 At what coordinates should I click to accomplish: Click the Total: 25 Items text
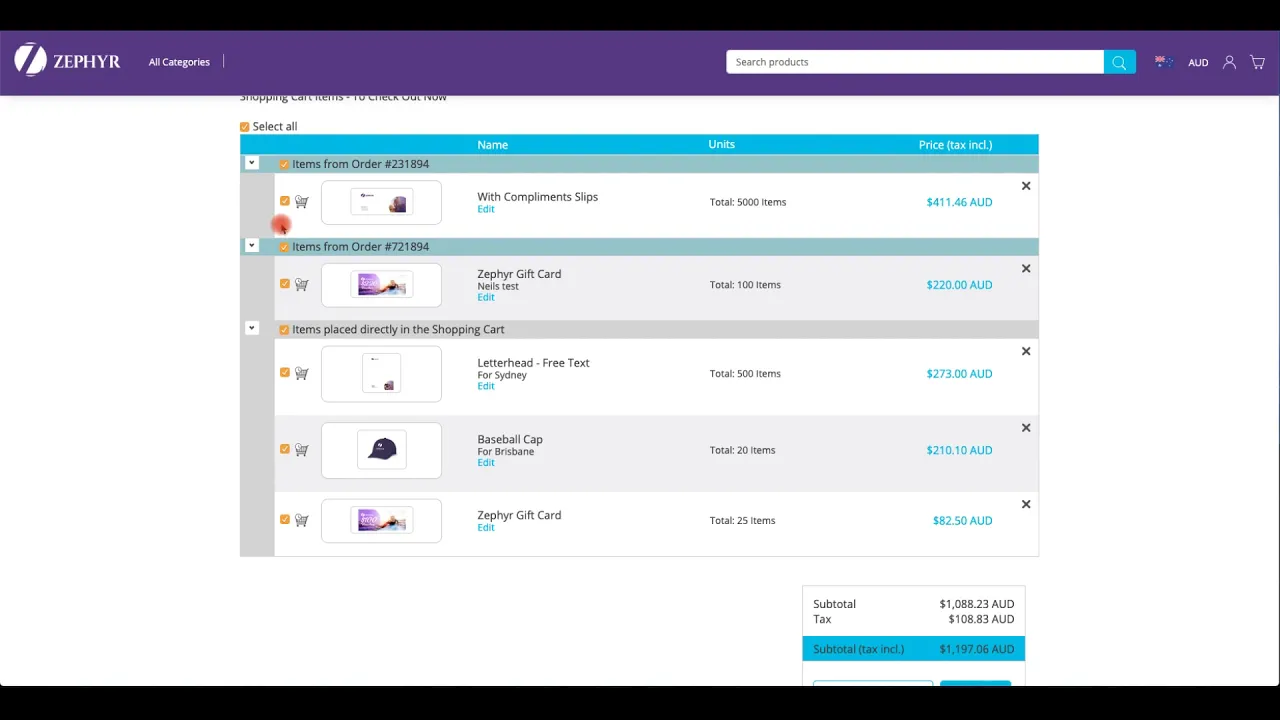pos(742,521)
